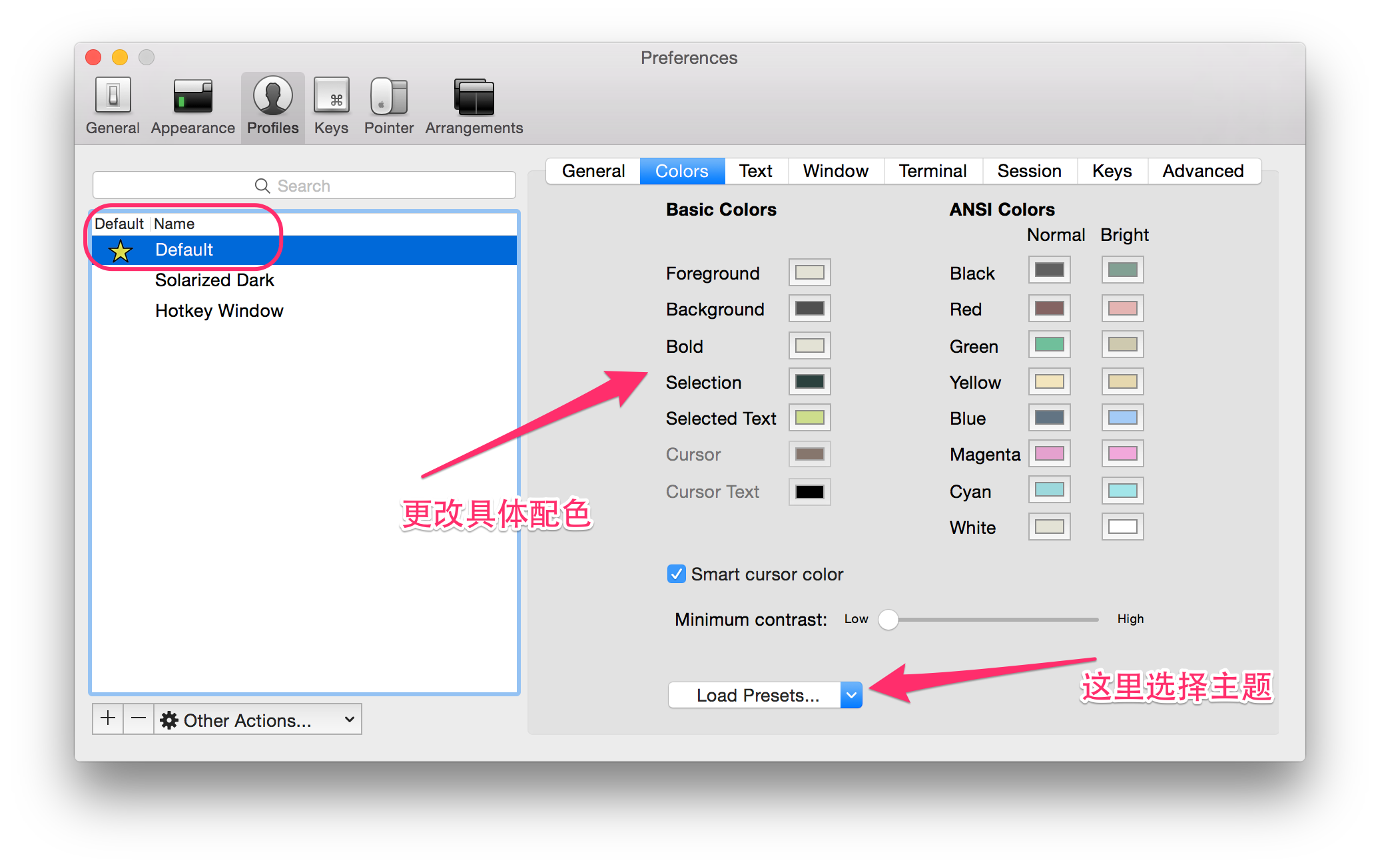This screenshot has width=1380, height=868.
Task: Select the Appearance preferences icon
Action: tap(192, 103)
